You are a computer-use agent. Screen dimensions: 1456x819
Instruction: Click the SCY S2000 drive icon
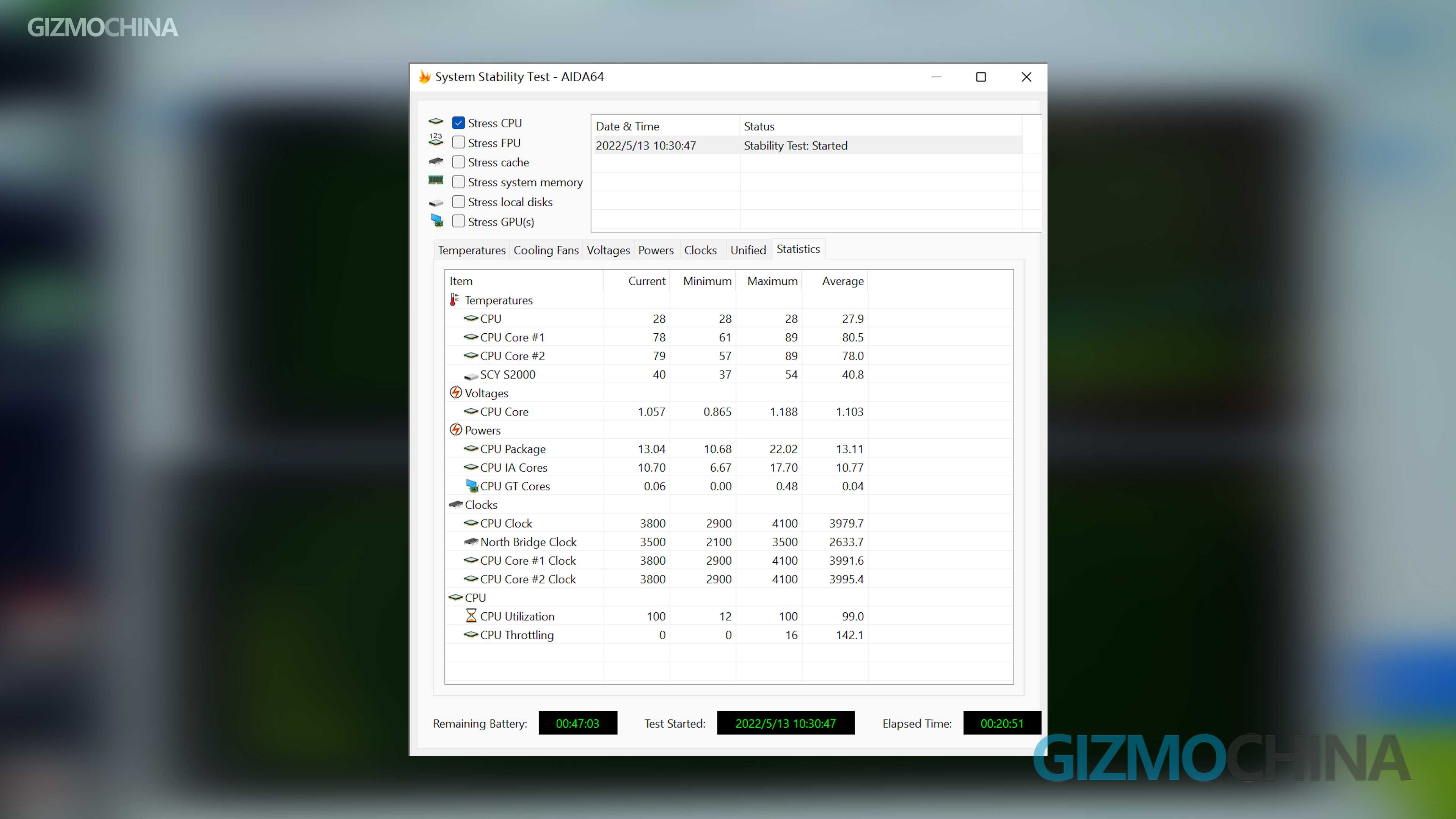pos(471,375)
